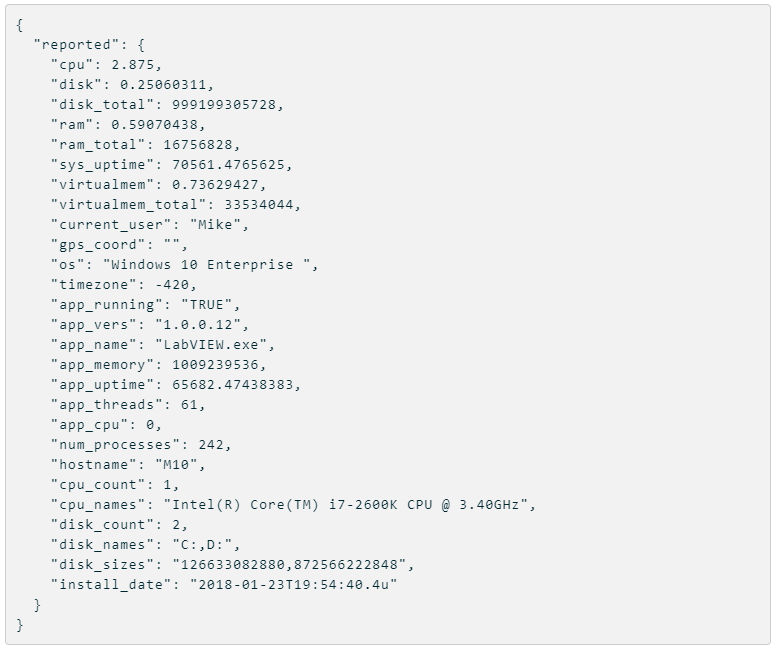Click the num_processes value 242
This screenshot has width=776, height=651.
coord(211,445)
